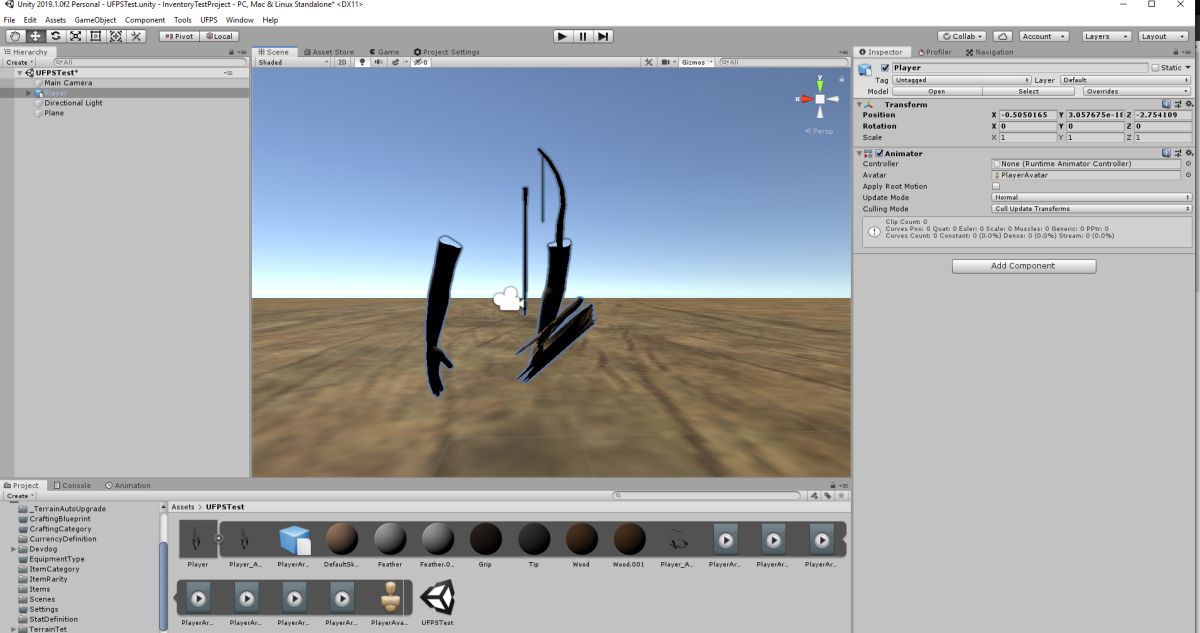Open the Layer dropdown Default
The height and width of the screenshot is (633, 1200).
pyautogui.click(x=1126, y=80)
